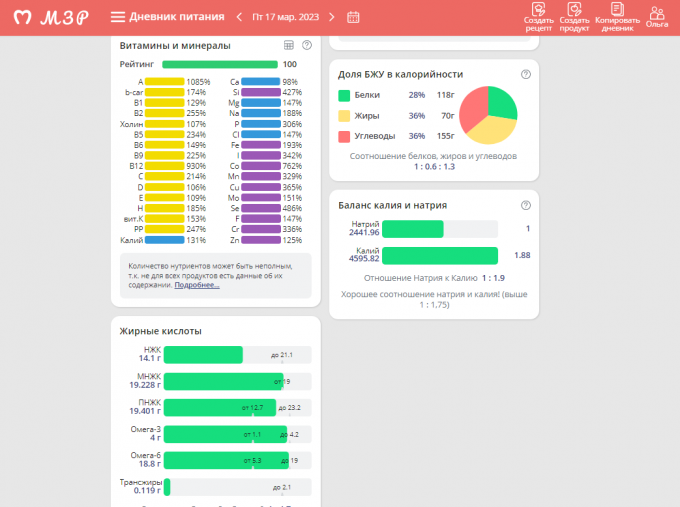Click help icon for Доля БЖУ в калорийности
Viewport: 680px width, 507px height.
pyautogui.click(x=525, y=74)
